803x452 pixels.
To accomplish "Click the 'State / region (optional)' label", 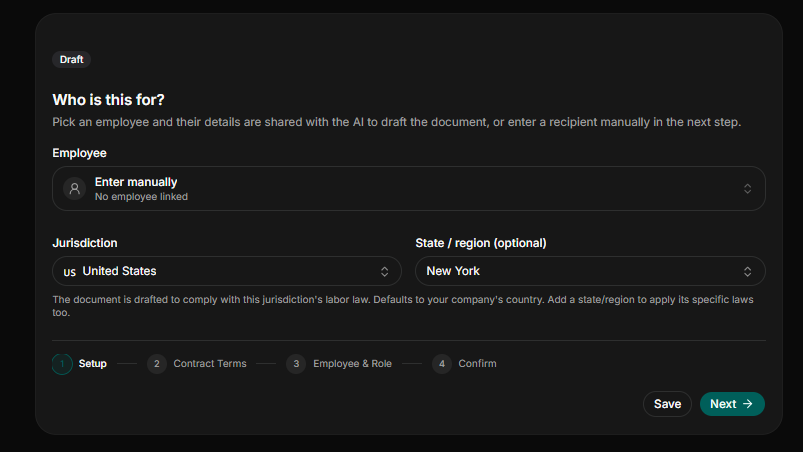I will point(481,243).
